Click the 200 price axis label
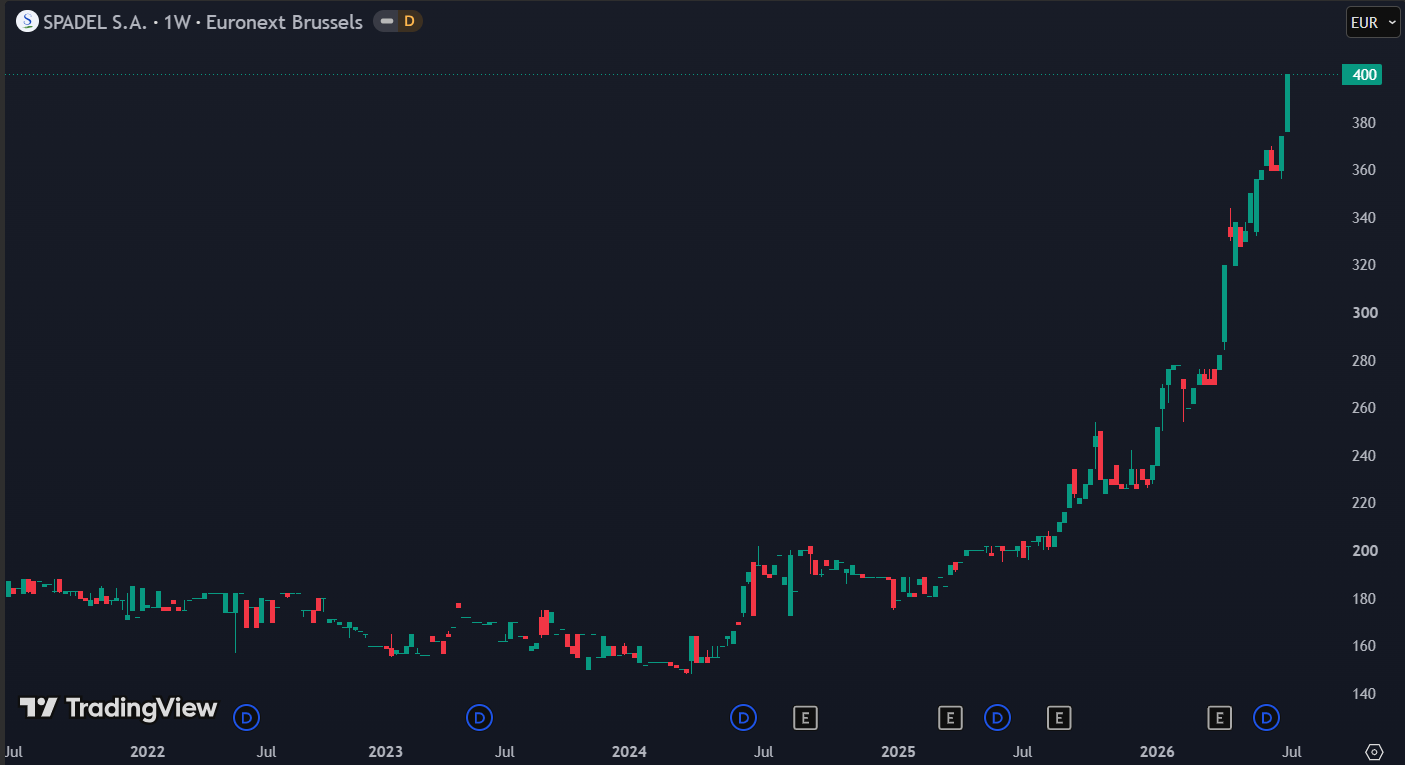This screenshot has width=1405, height=765. coord(1364,551)
